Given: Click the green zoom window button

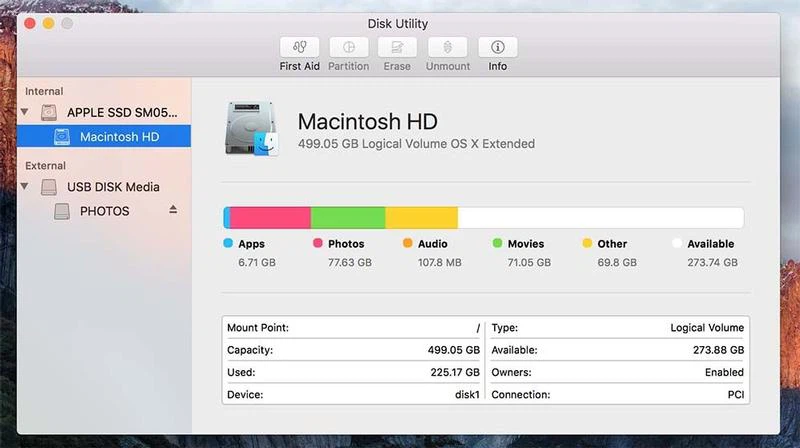Looking at the screenshot, I should click(x=67, y=22).
